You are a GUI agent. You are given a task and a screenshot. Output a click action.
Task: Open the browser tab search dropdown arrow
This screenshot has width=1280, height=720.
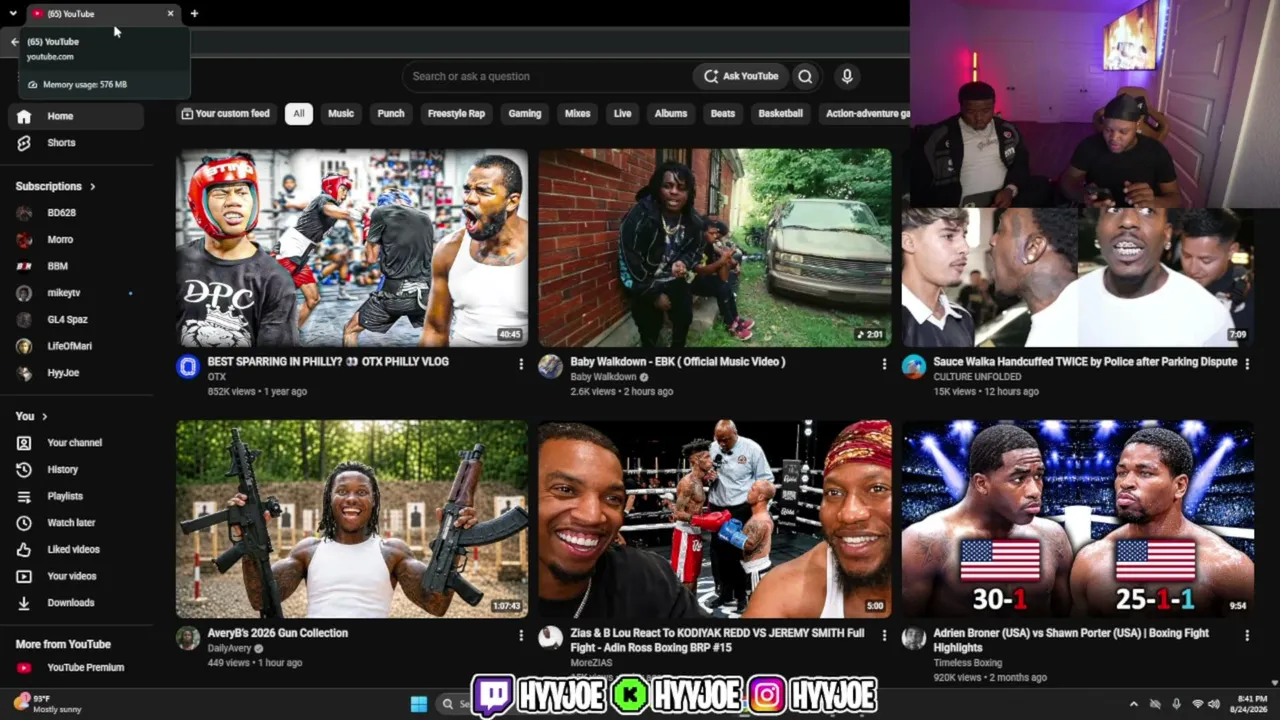tap(13, 13)
